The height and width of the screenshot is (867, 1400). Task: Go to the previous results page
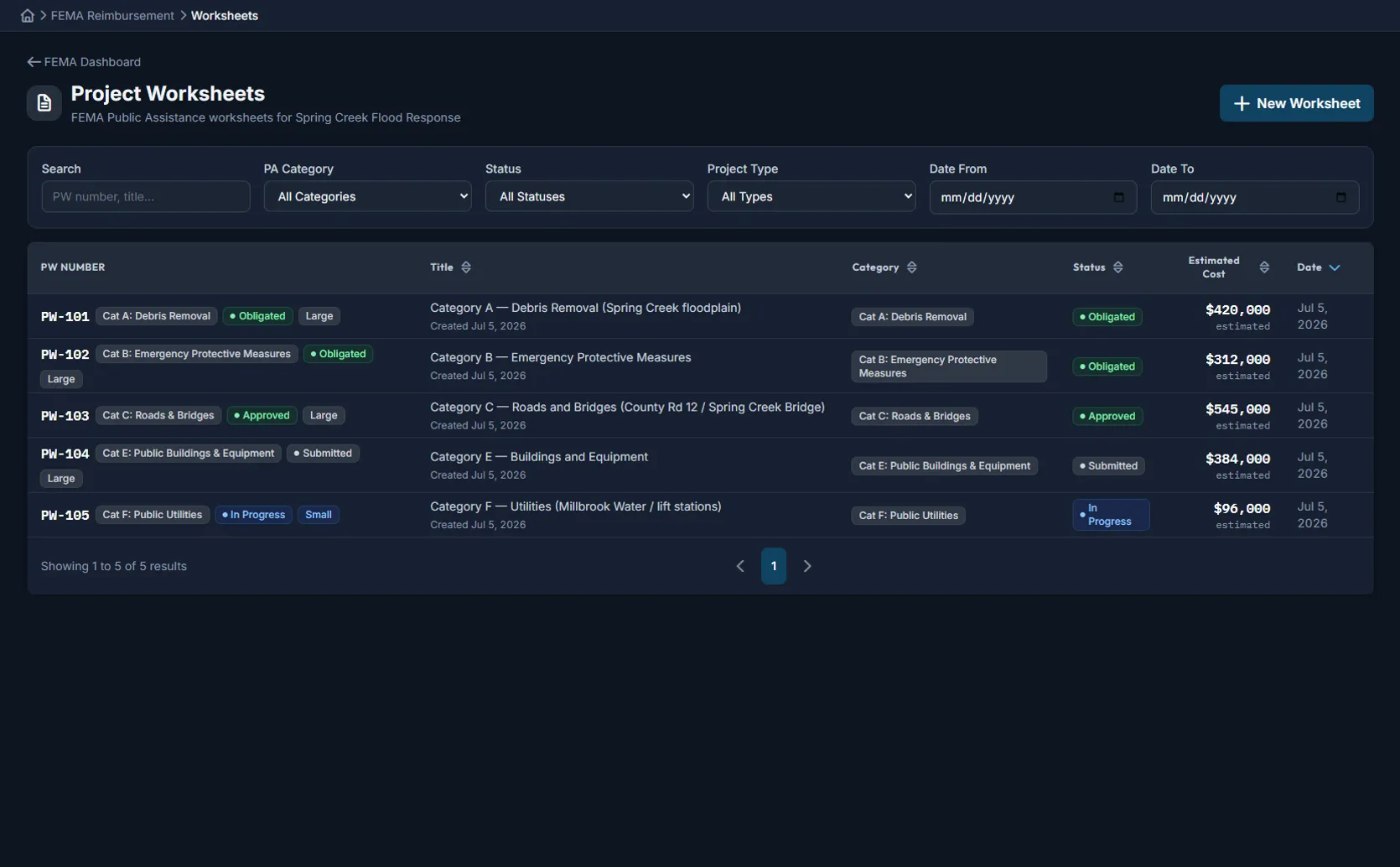(x=740, y=566)
